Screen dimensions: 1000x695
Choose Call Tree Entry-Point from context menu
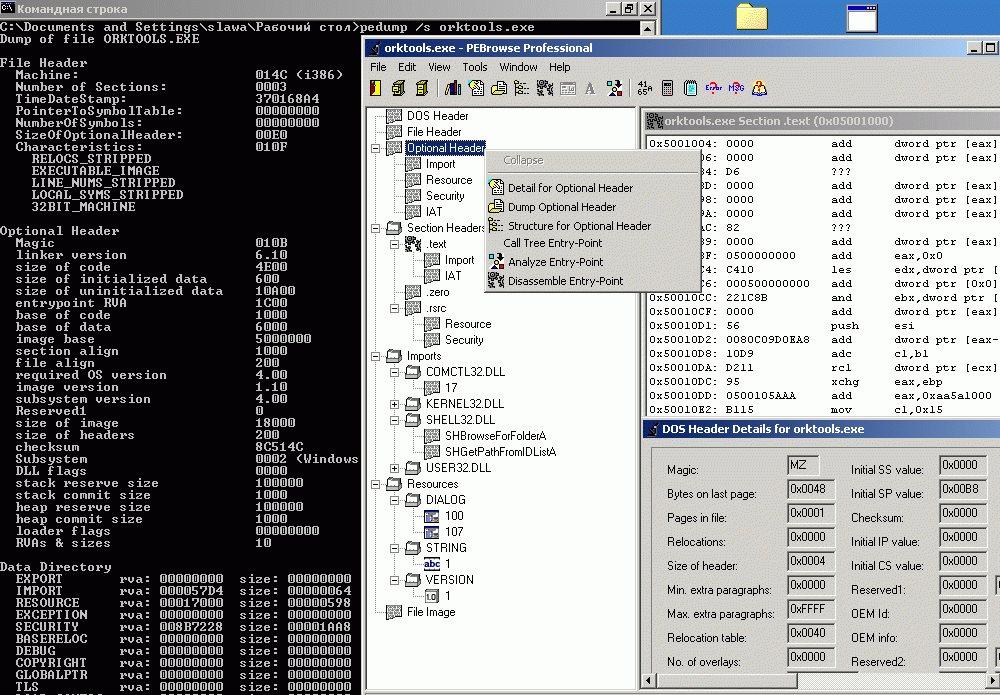(592, 243)
